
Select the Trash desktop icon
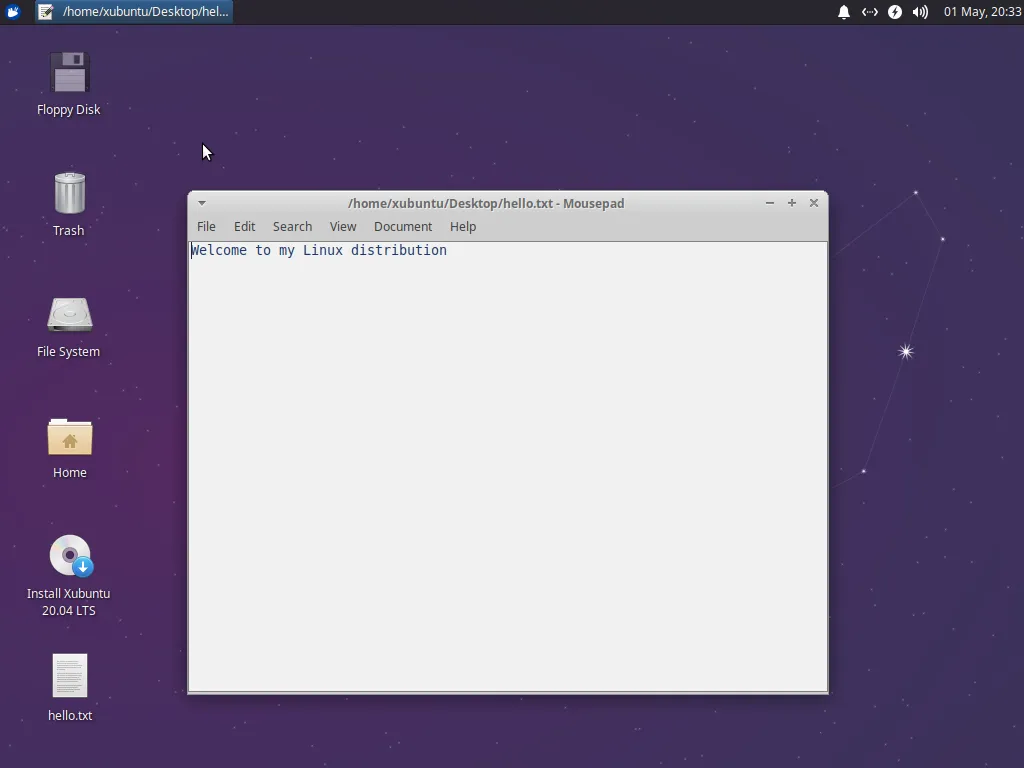click(x=69, y=193)
